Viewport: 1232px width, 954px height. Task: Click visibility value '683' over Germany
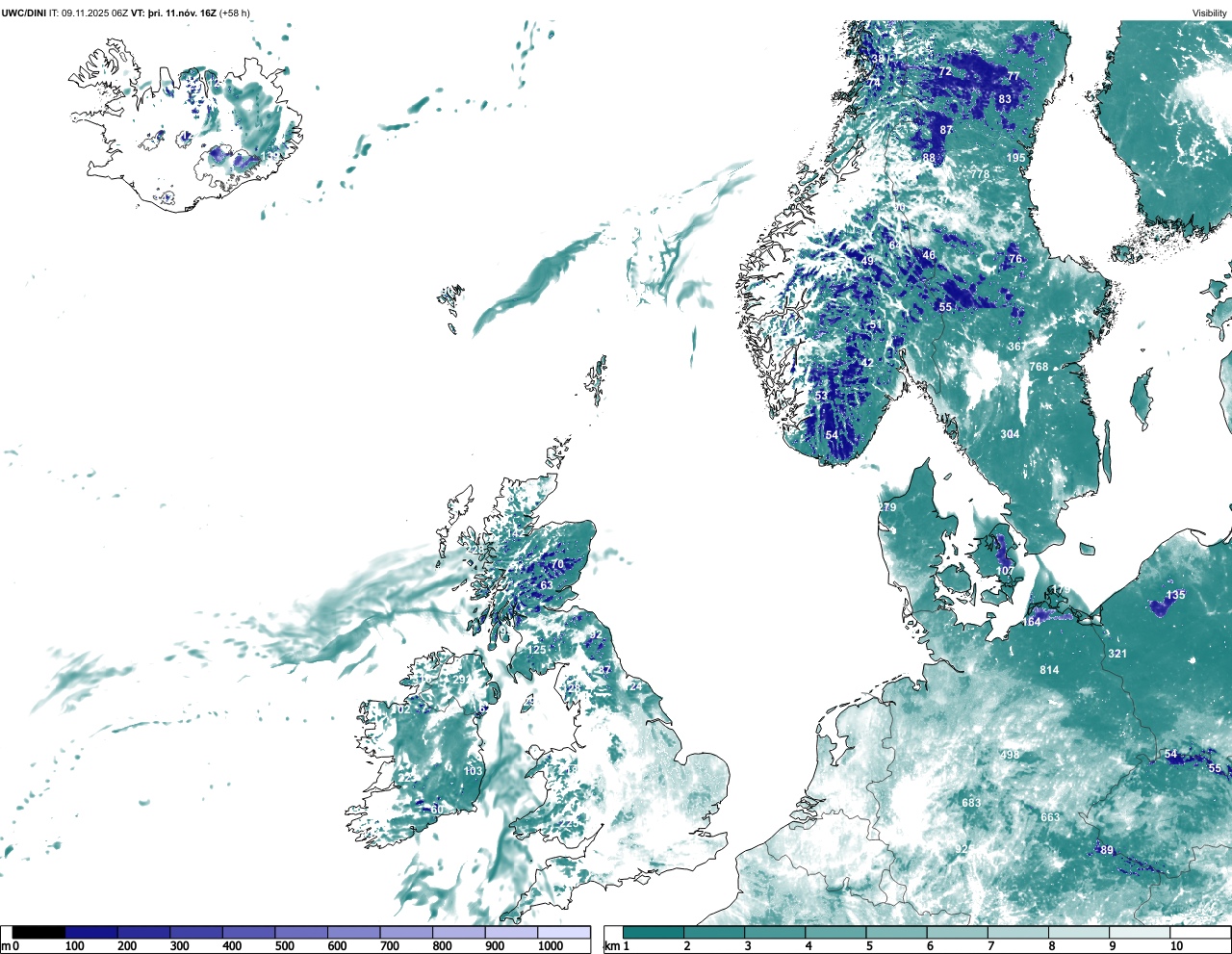click(x=971, y=803)
